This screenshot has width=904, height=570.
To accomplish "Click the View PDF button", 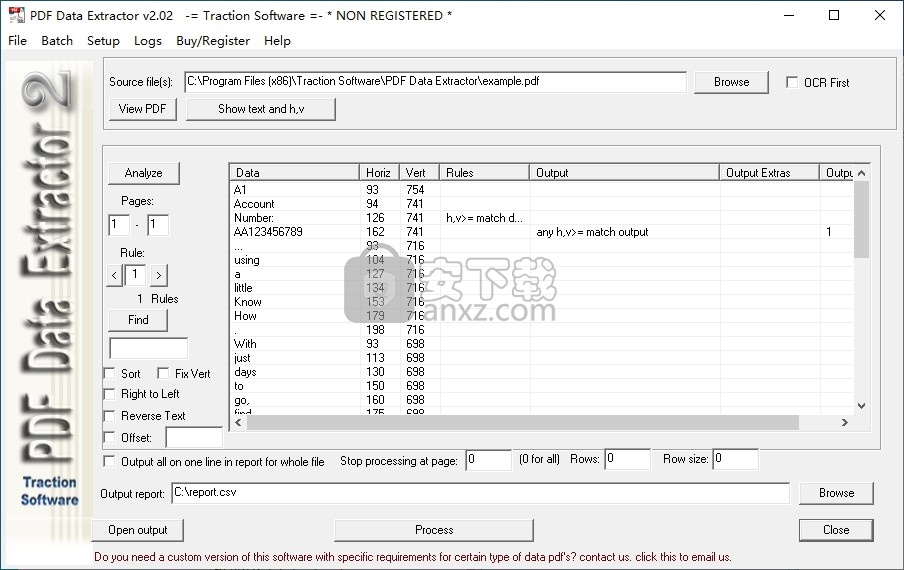I will point(142,109).
